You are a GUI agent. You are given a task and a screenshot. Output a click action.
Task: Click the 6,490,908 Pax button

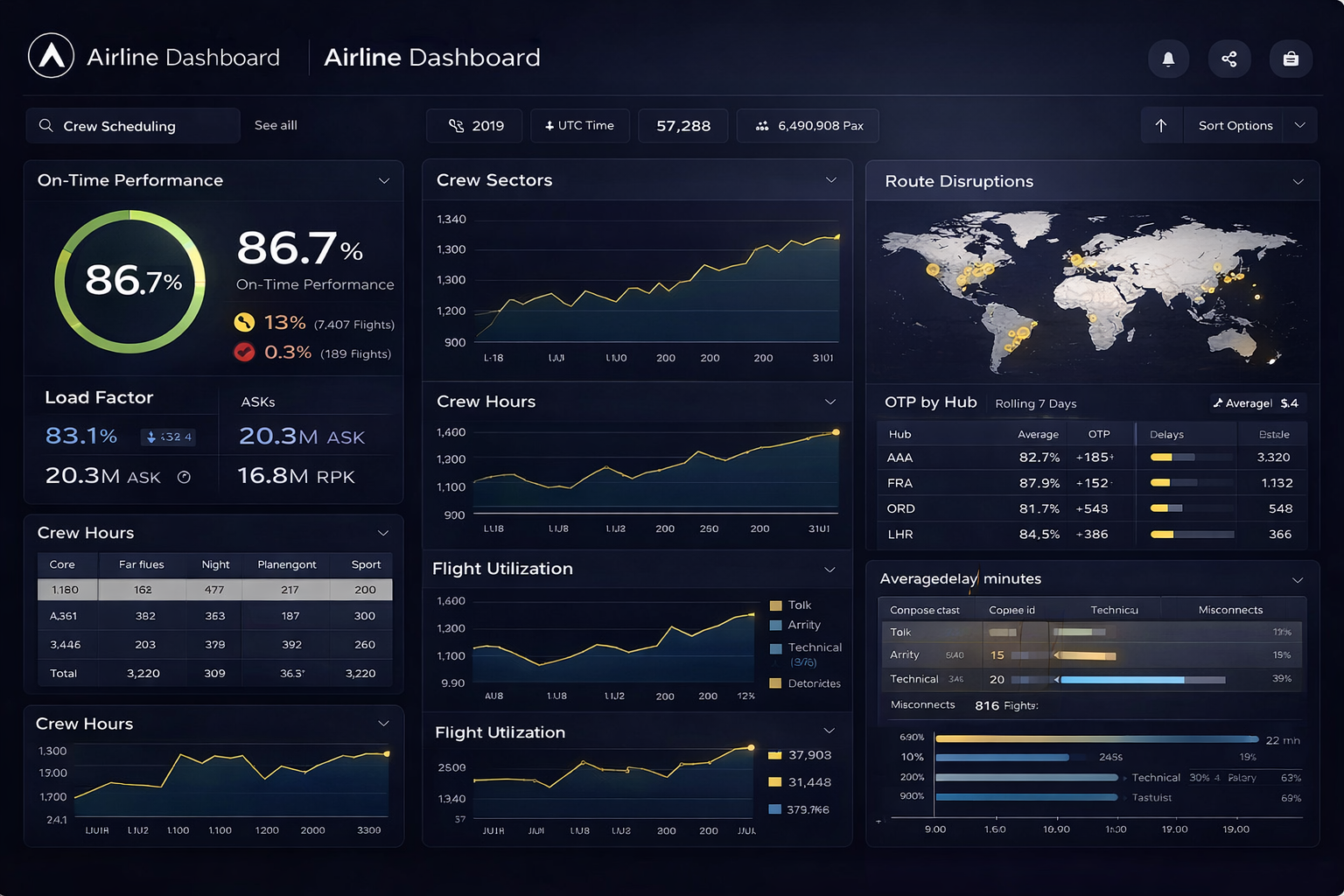808,125
